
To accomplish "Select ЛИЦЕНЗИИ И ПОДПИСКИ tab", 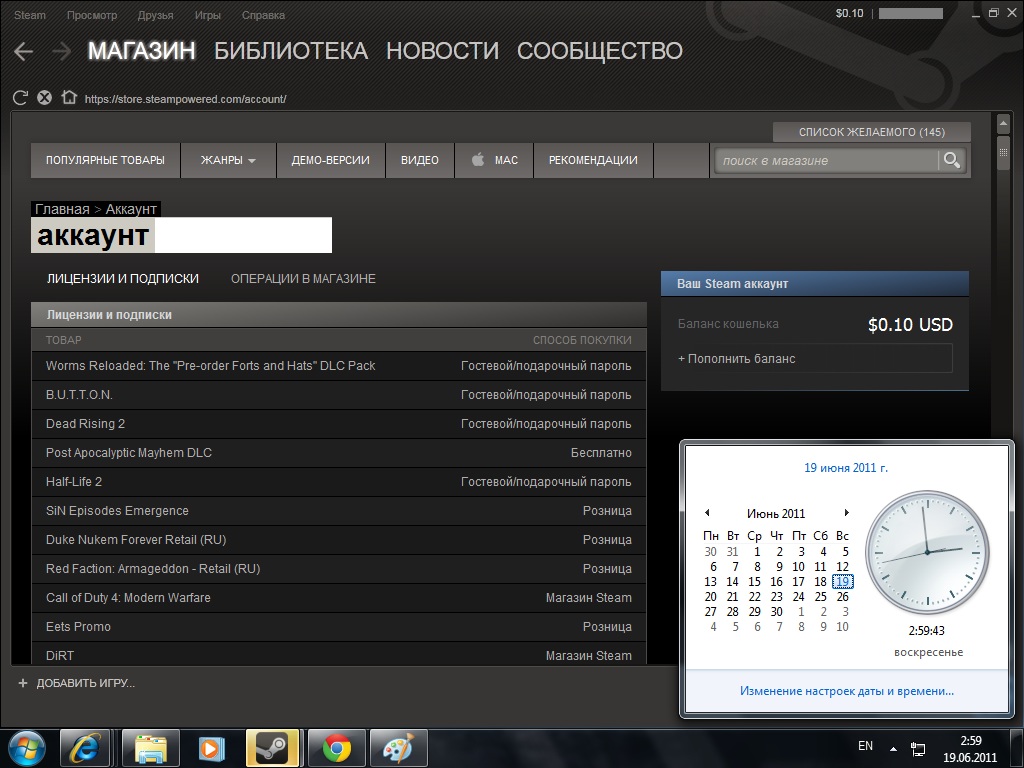I will (x=123, y=279).
